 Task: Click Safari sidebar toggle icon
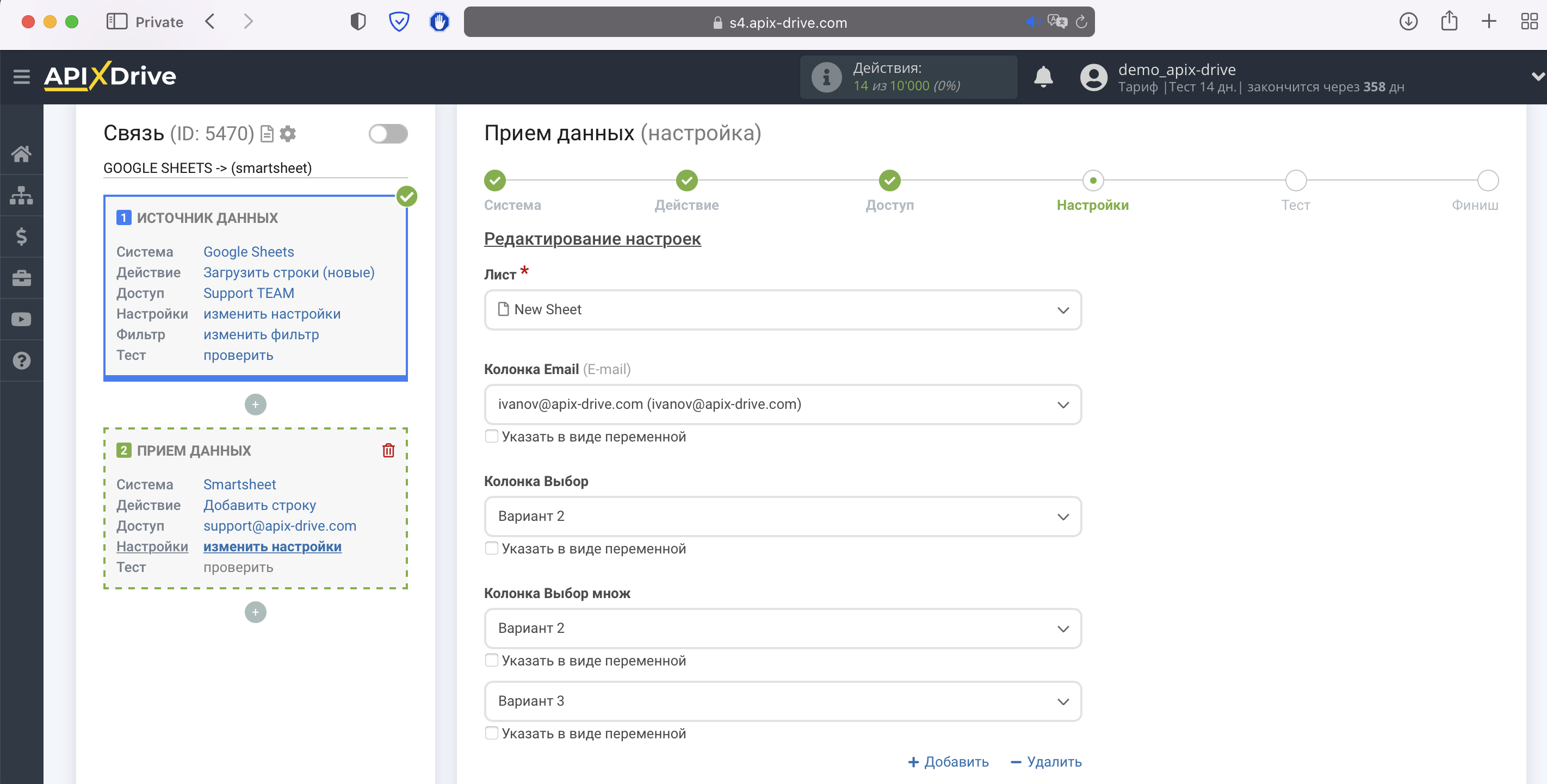coord(116,22)
